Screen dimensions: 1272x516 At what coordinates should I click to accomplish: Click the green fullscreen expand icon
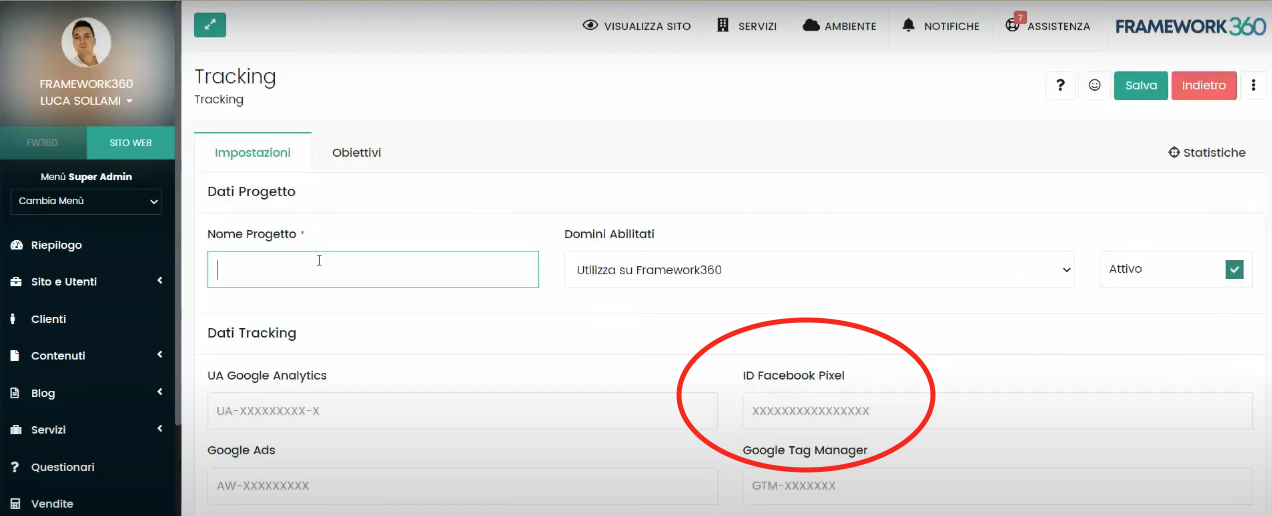[210, 25]
